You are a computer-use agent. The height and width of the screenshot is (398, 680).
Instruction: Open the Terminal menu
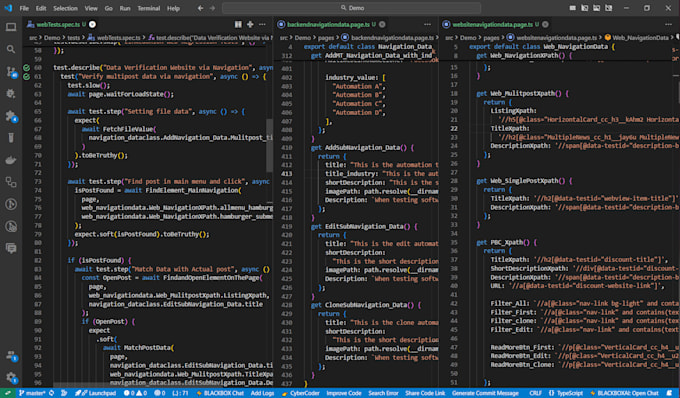pyautogui.click(x=148, y=8)
